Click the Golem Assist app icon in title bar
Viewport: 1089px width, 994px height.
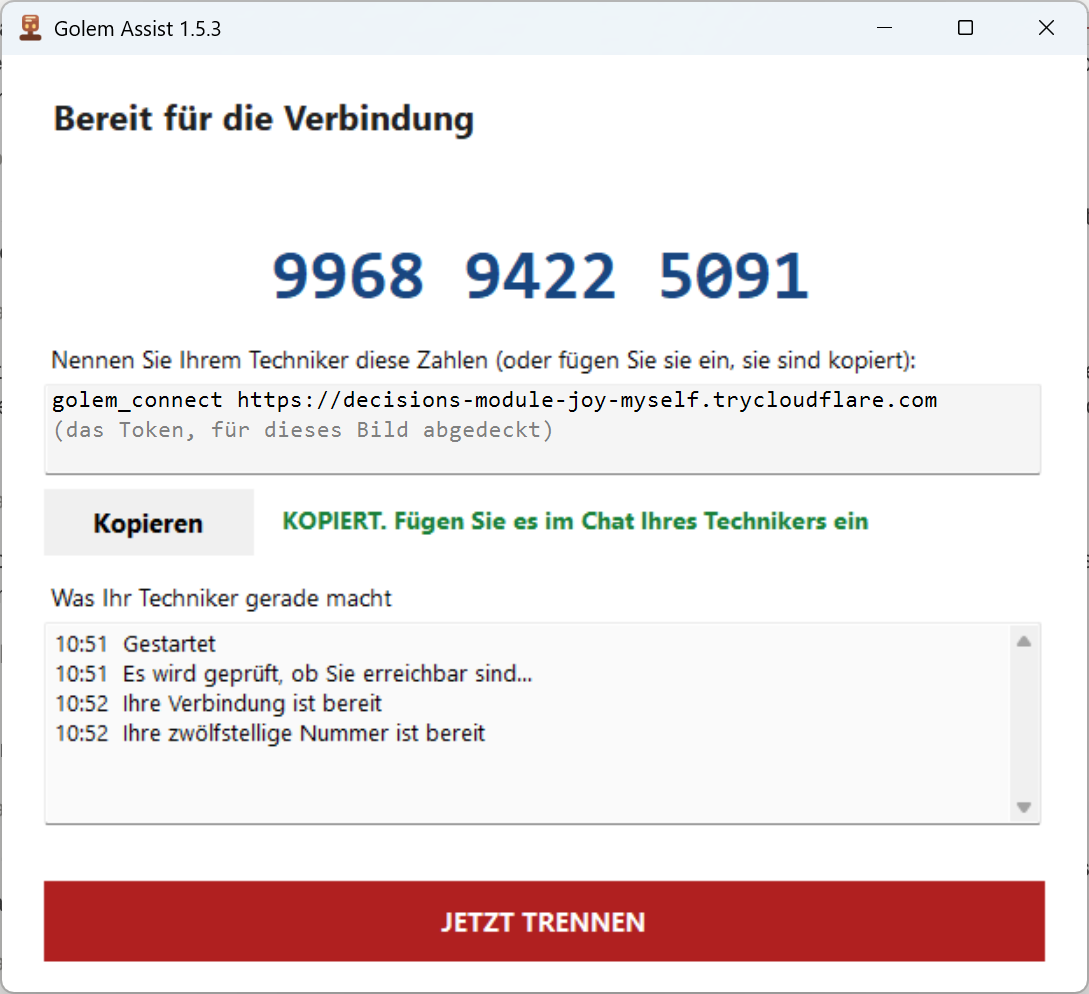30,28
